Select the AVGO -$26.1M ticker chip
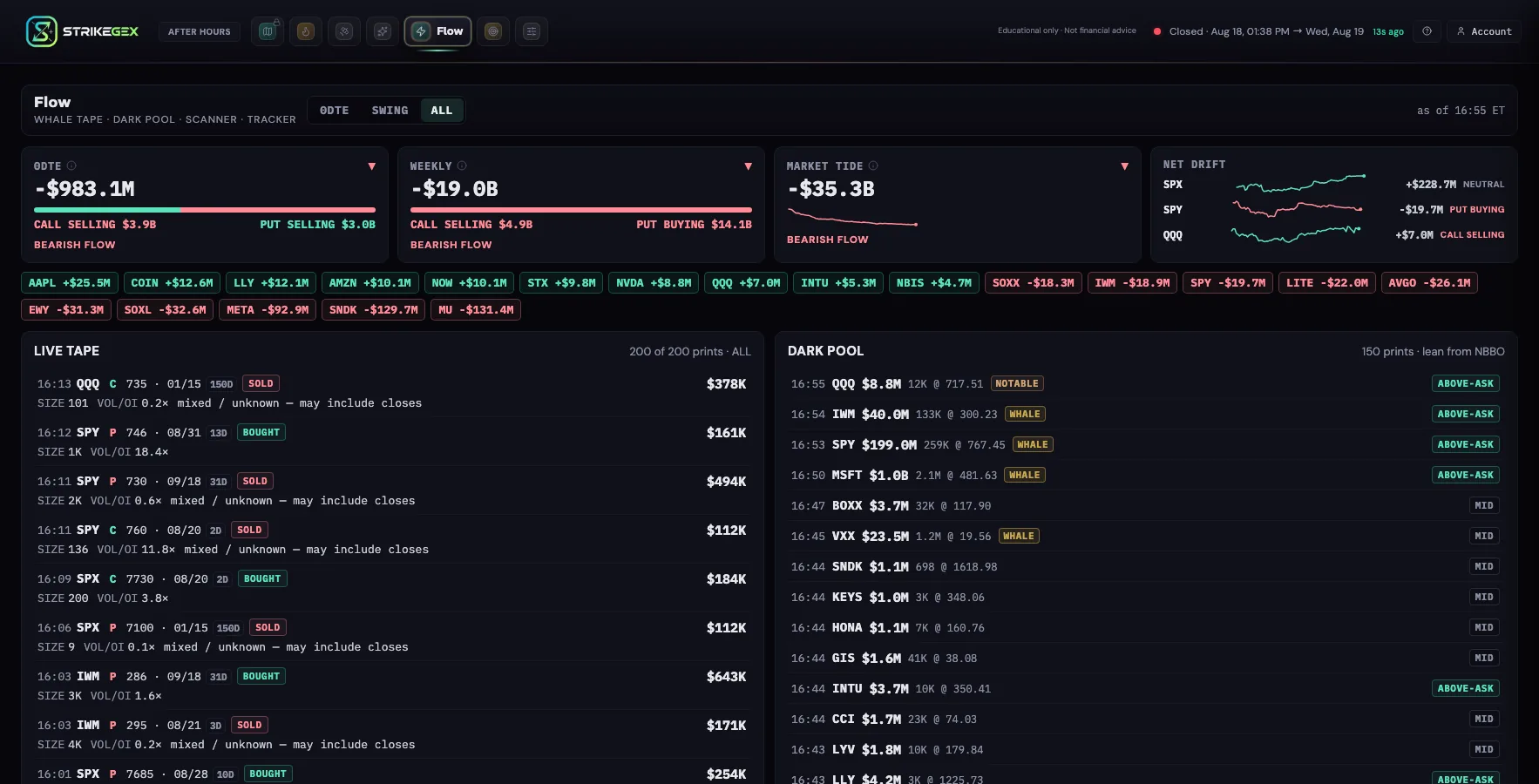 pos(1429,283)
